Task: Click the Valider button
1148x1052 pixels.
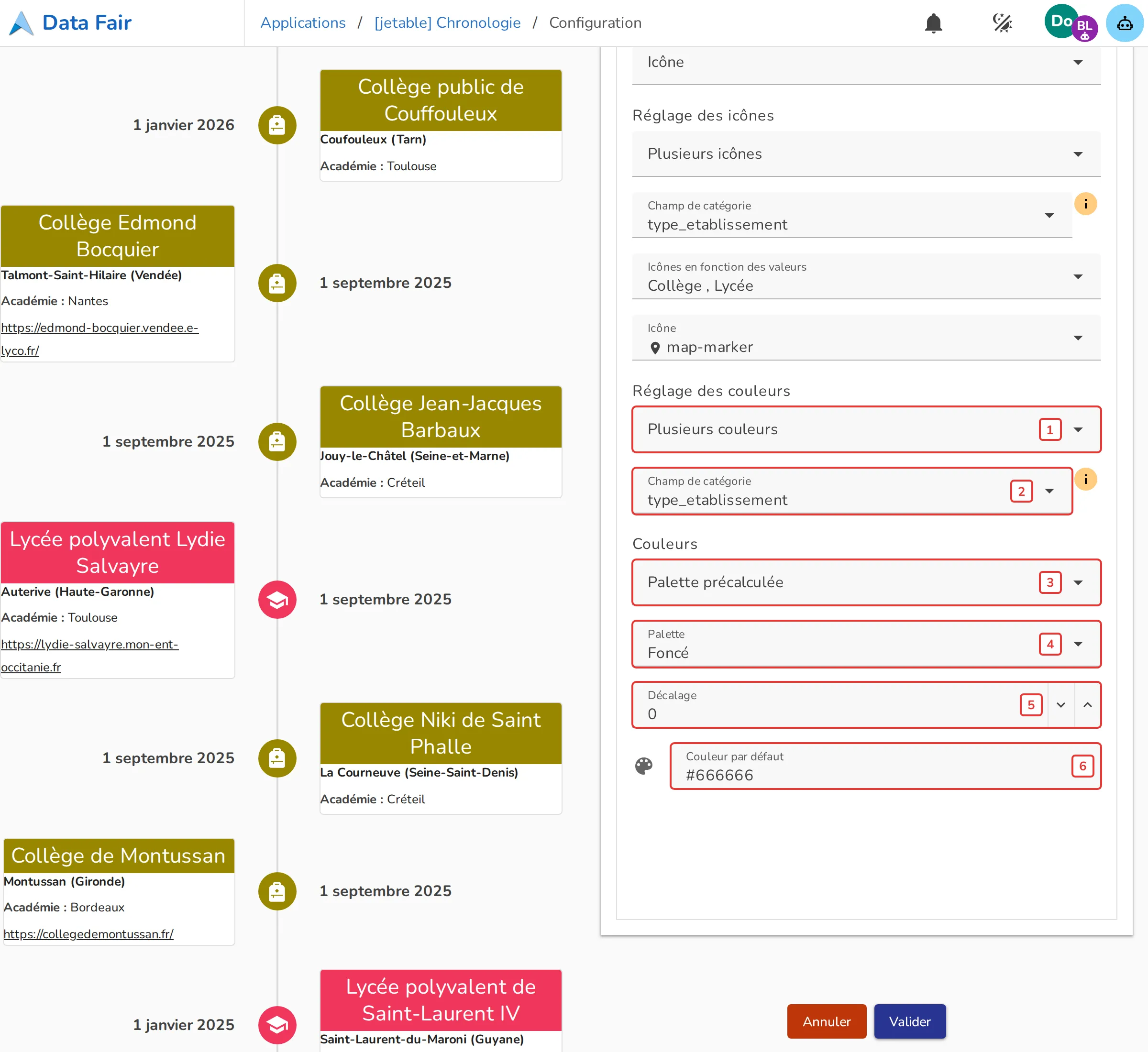Action: tap(910, 1022)
